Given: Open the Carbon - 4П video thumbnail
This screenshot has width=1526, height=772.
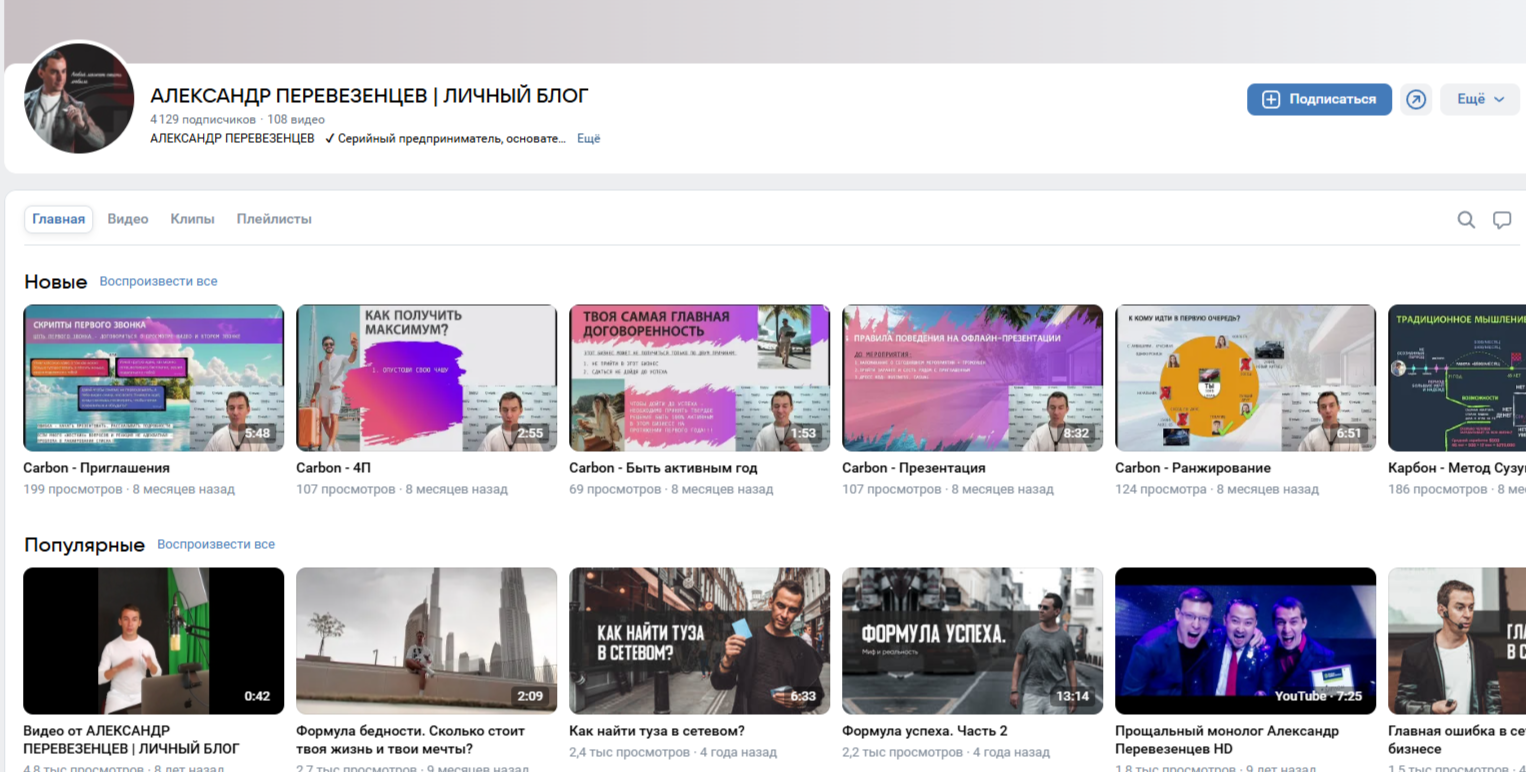Looking at the screenshot, I should [426, 378].
